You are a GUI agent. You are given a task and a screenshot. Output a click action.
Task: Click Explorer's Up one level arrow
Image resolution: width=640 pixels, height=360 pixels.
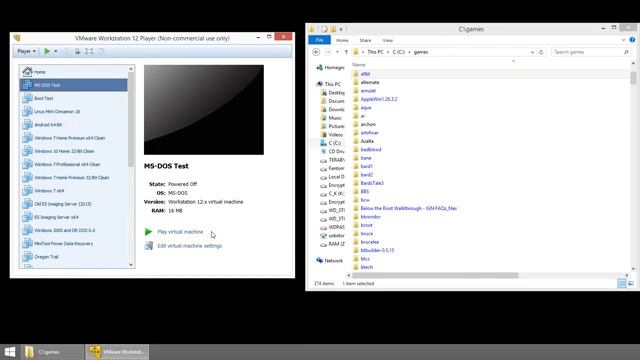pos(346,52)
